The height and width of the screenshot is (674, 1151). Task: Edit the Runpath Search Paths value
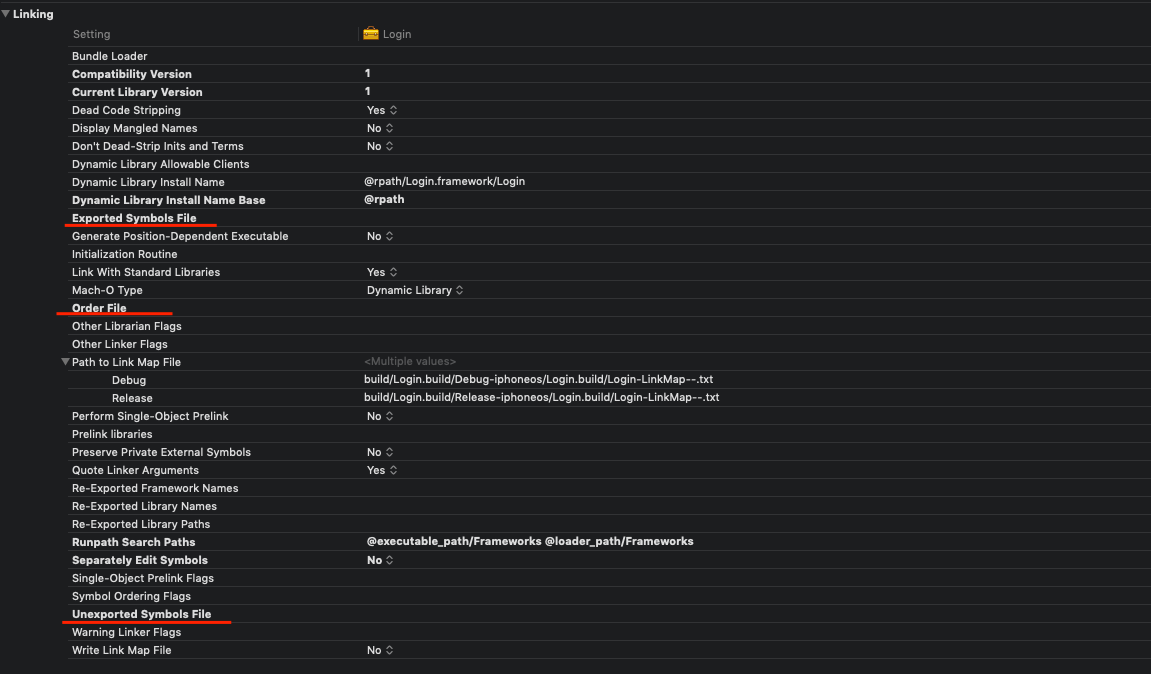click(x=529, y=542)
